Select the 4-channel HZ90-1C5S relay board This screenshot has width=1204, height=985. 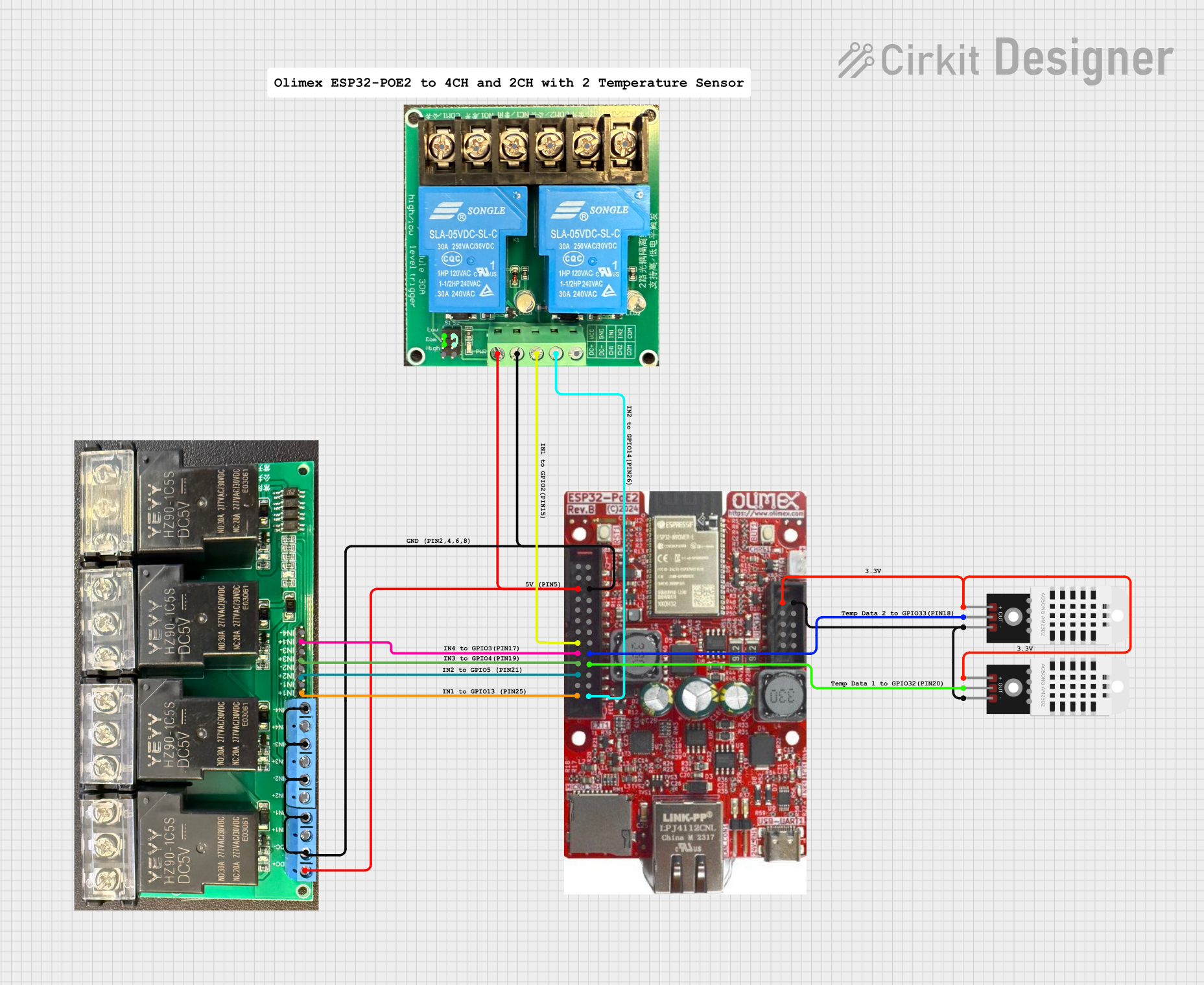click(196, 675)
